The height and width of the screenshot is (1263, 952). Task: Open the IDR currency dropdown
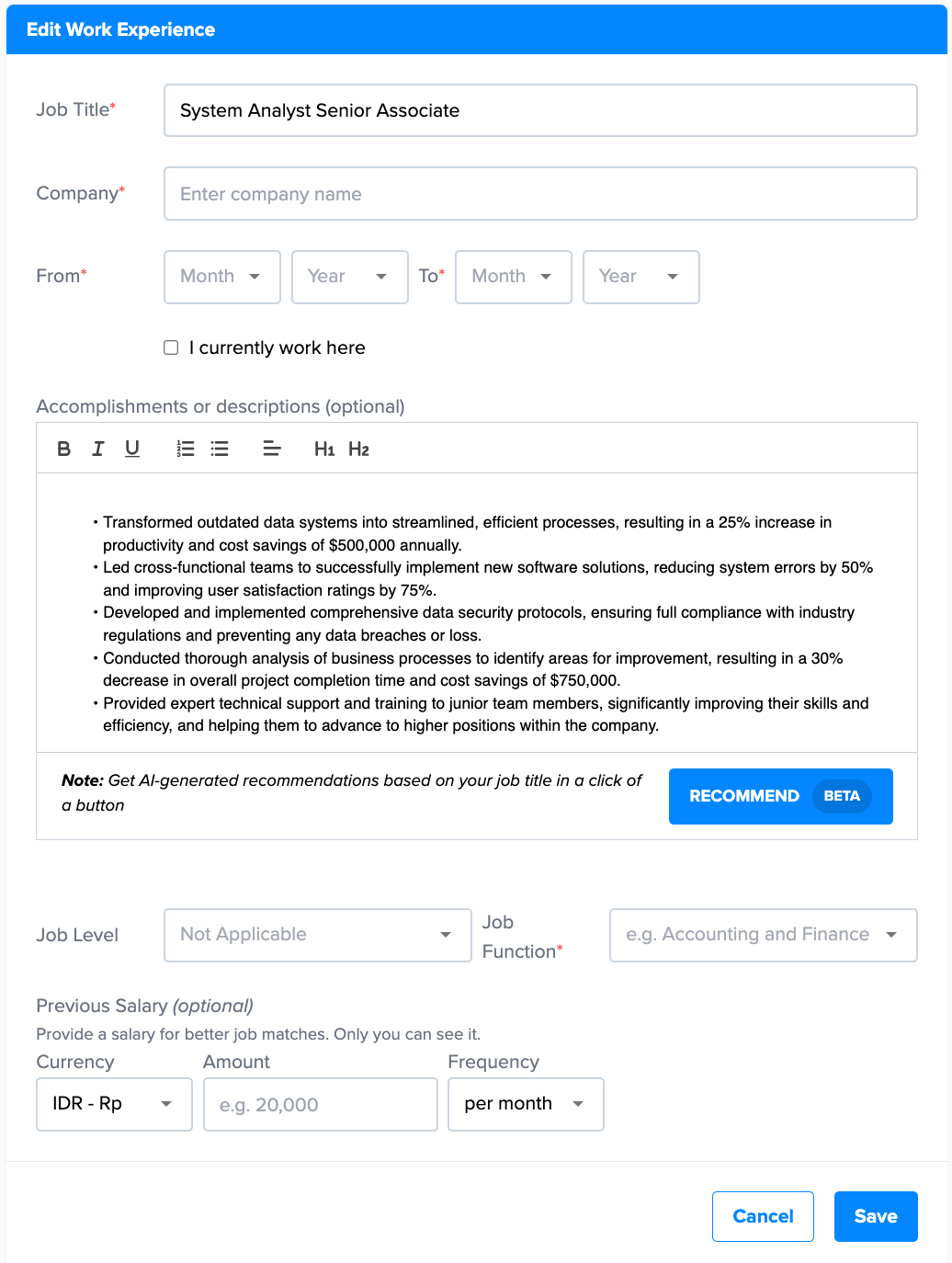click(x=113, y=1104)
